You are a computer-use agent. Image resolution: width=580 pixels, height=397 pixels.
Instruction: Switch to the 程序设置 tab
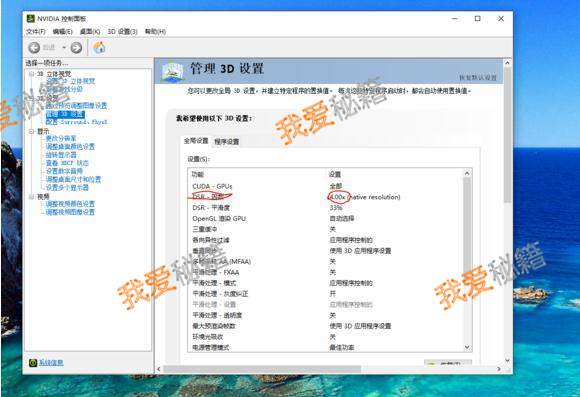pos(226,141)
